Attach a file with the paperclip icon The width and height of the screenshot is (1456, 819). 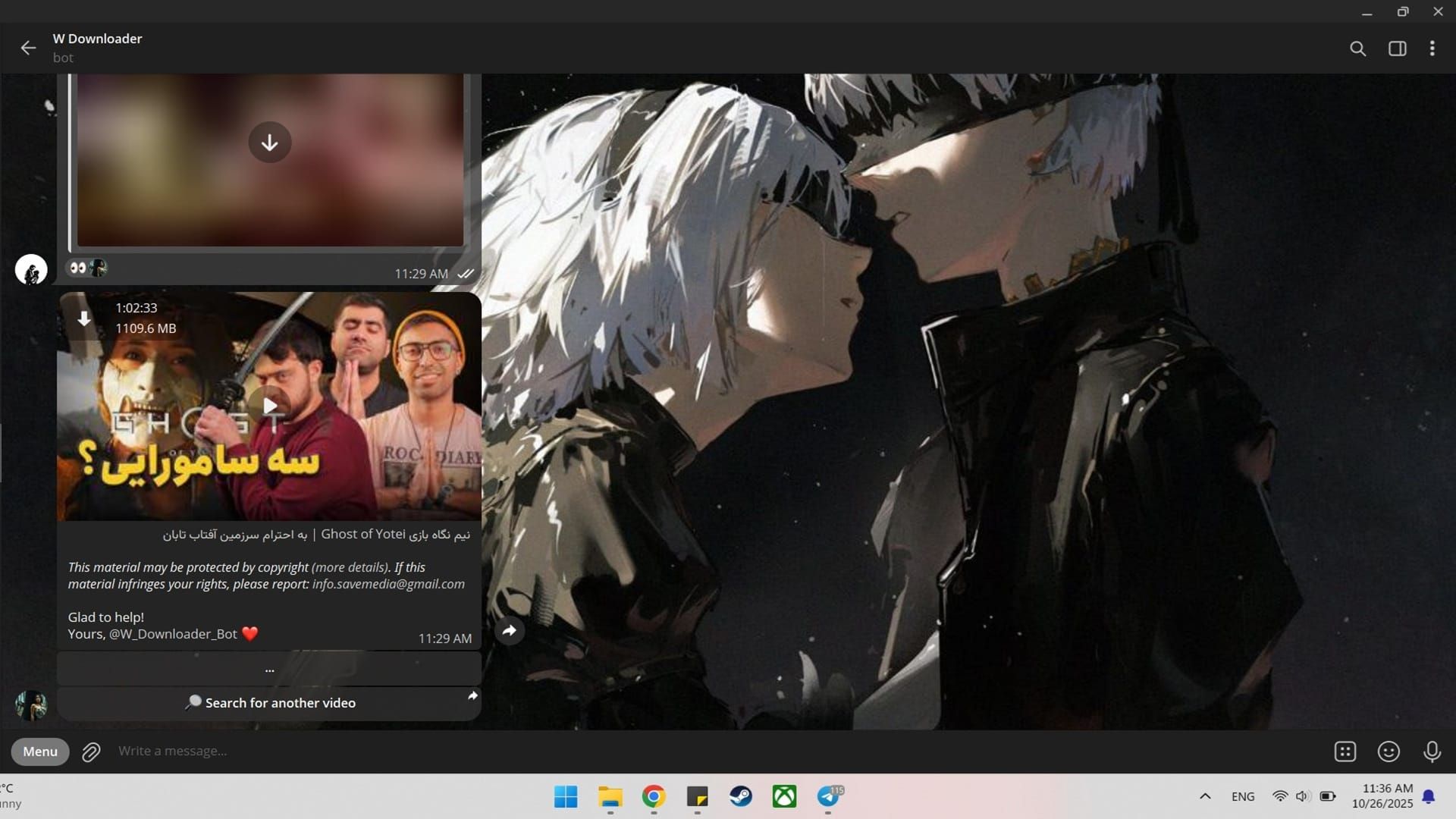coord(91,752)
